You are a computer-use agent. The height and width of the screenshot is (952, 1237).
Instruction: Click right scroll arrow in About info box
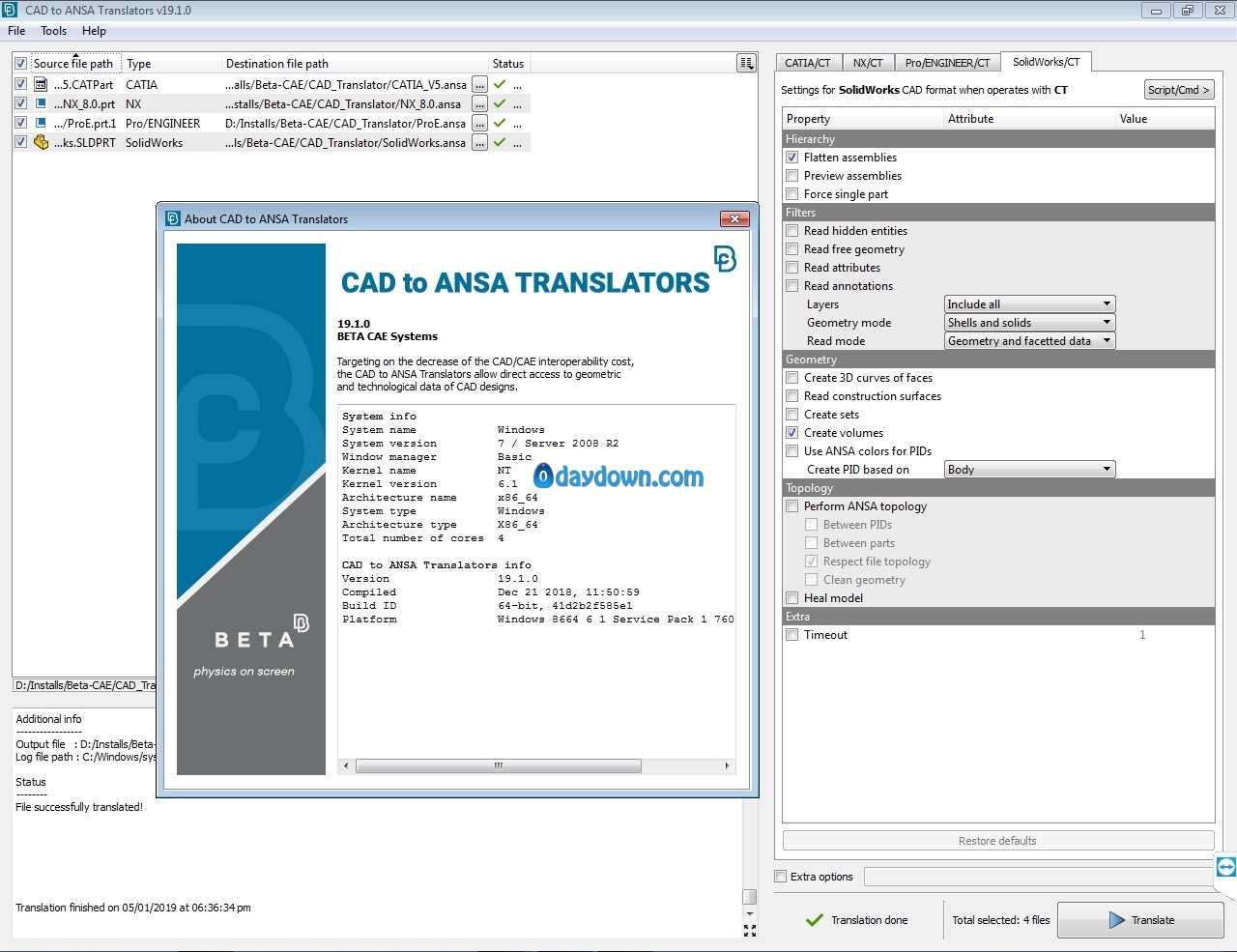coord(728,765)
